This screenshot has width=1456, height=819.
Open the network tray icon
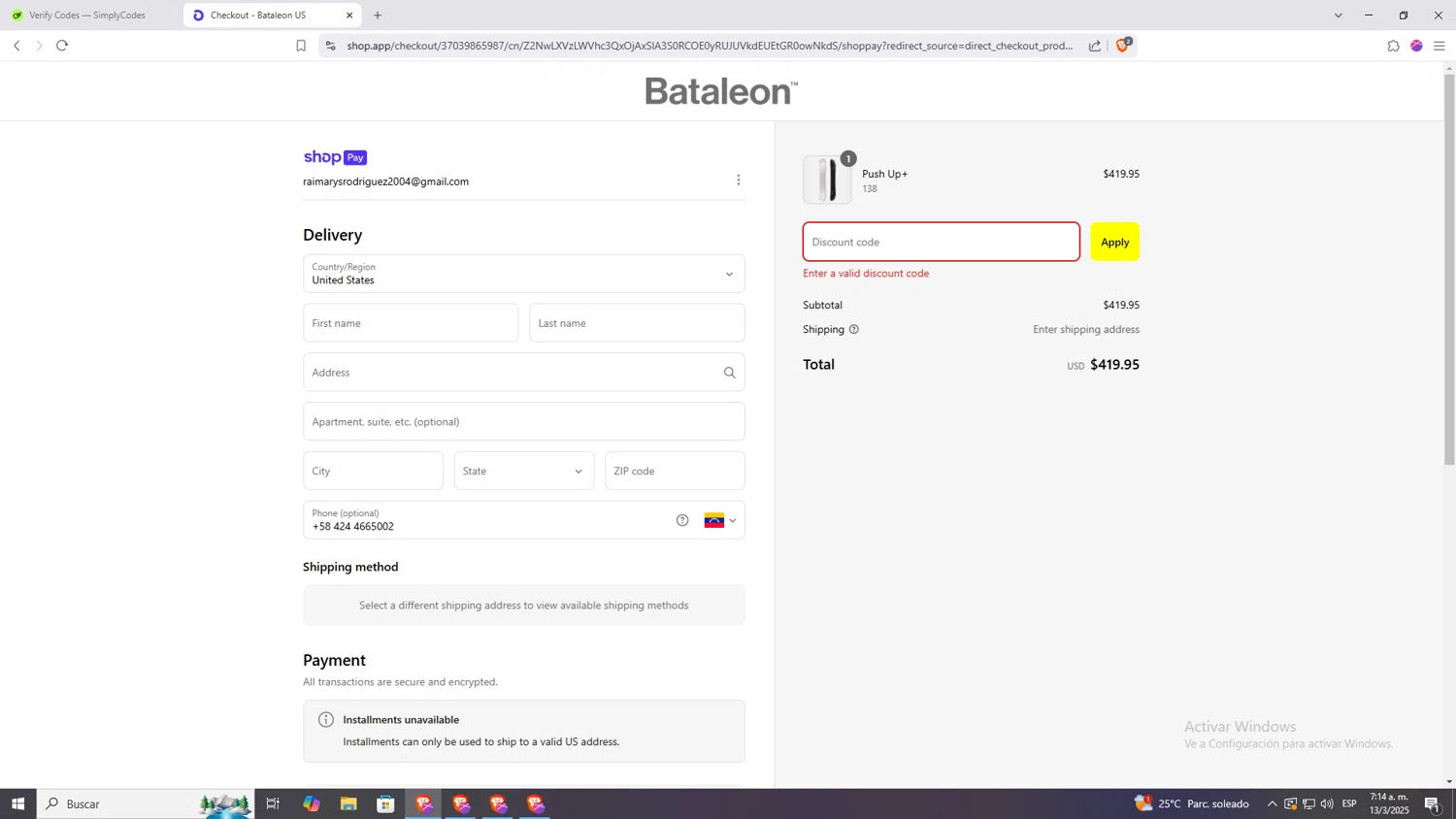(x=1308, y=803)
